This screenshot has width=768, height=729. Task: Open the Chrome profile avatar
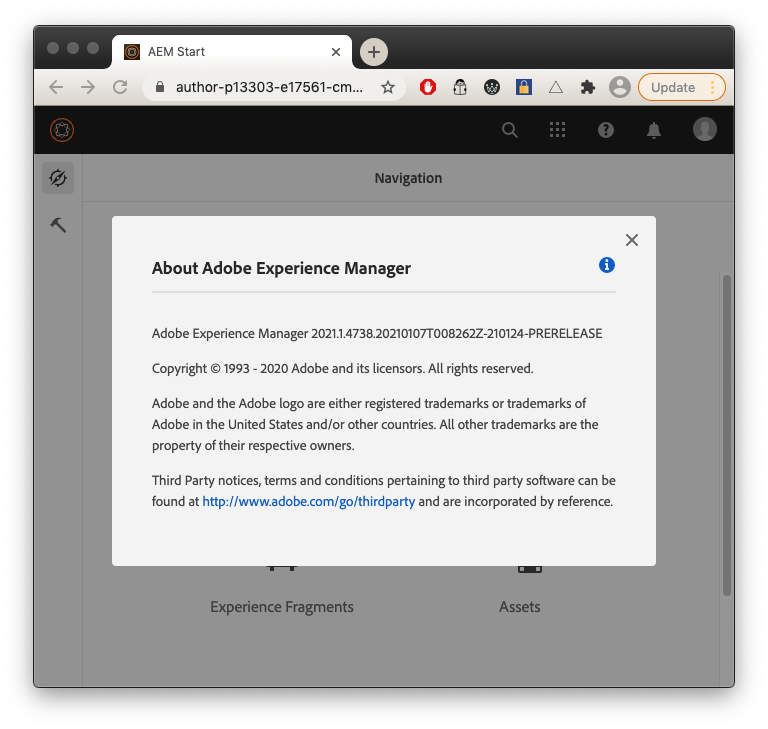click(x=620, y=87)
